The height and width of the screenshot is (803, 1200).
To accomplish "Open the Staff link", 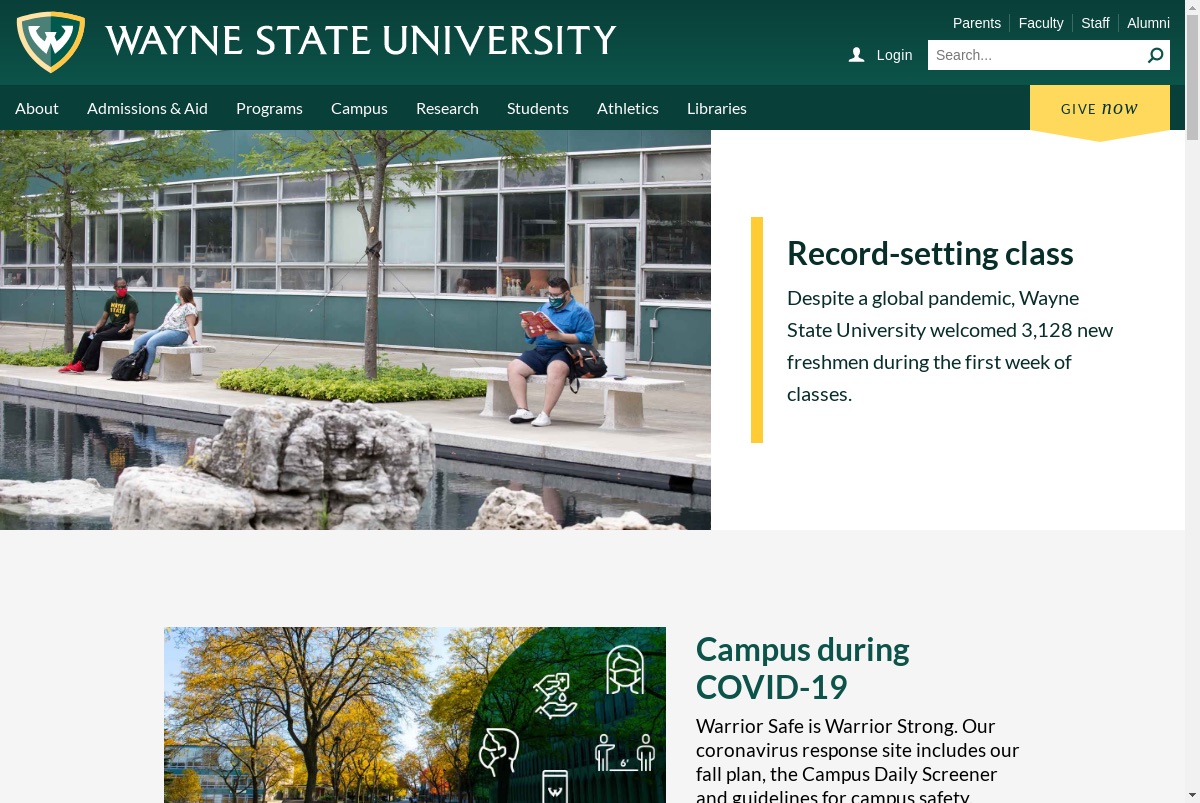I will click(1095, 23).
